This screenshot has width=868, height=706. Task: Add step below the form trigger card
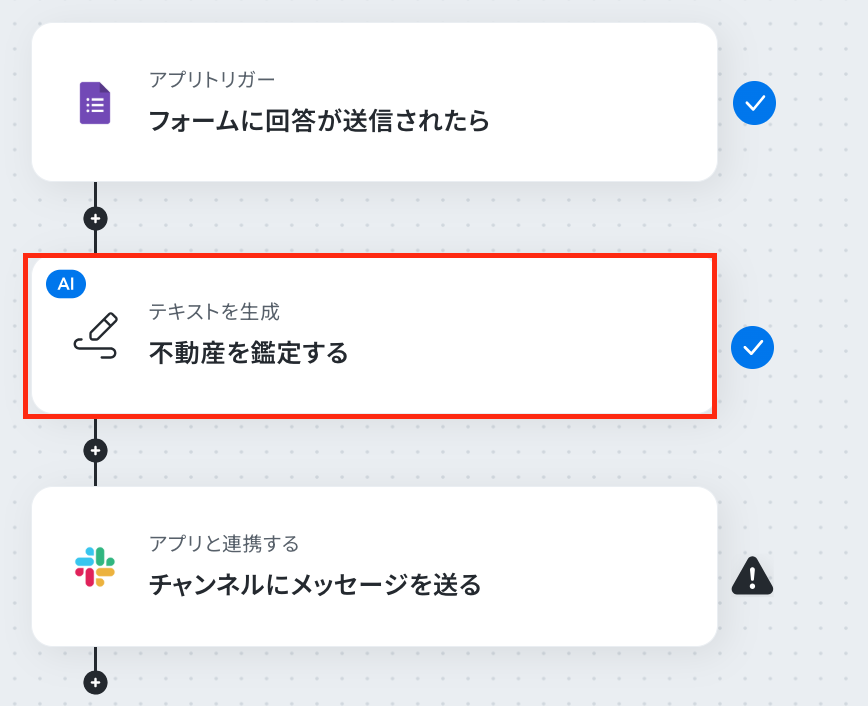pos(95,219)
